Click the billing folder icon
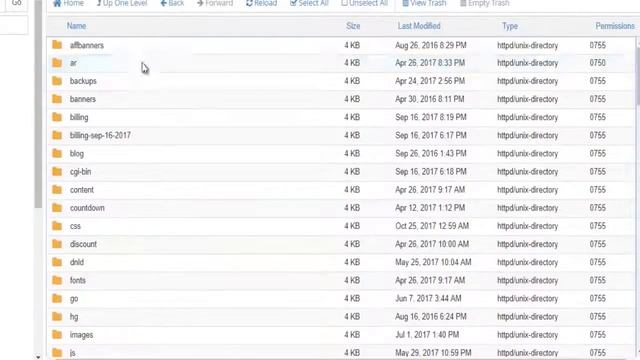This screenshot has height=360, width=640. (57, 117)
